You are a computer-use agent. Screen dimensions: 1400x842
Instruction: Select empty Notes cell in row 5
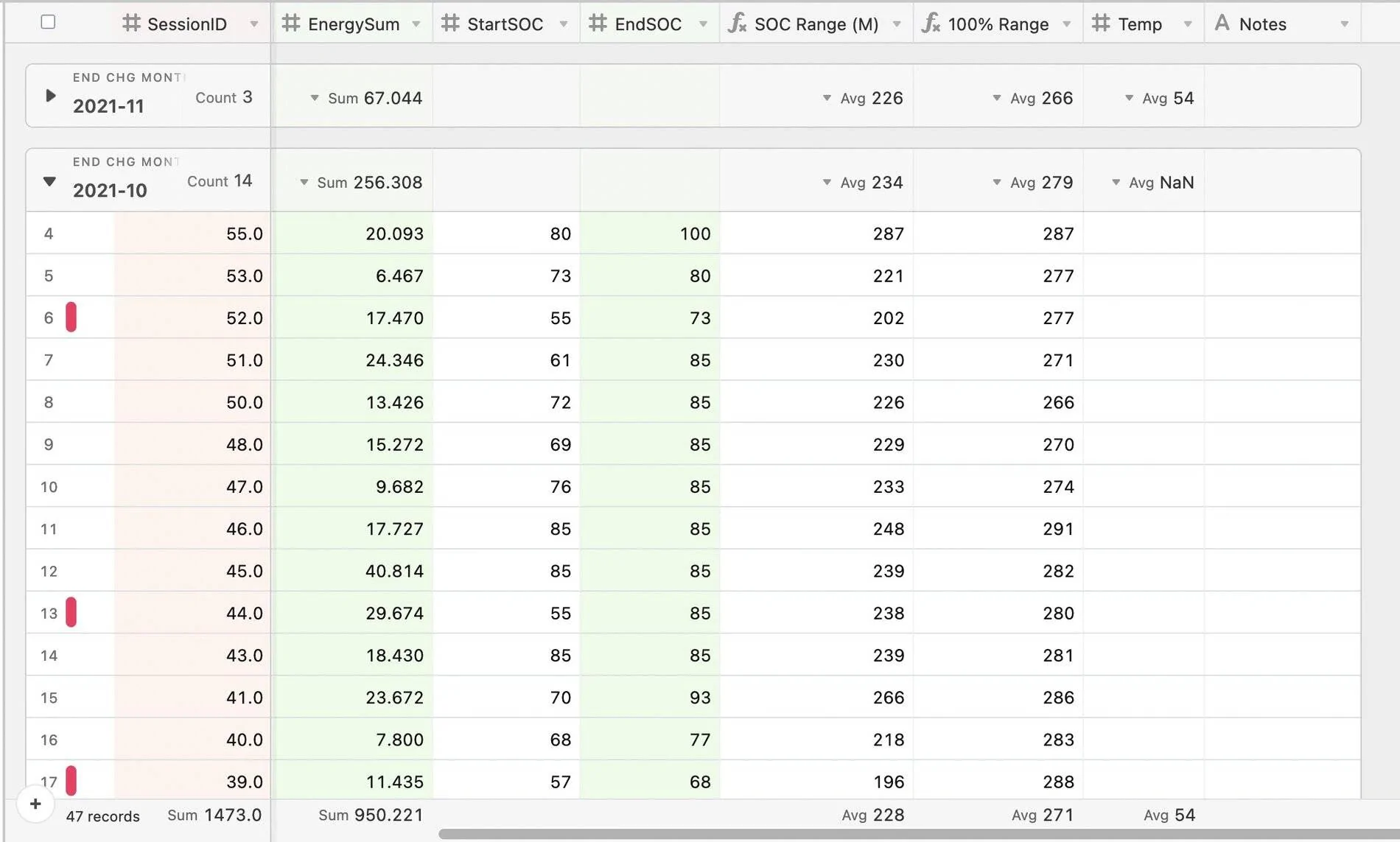pos(1282,276)
